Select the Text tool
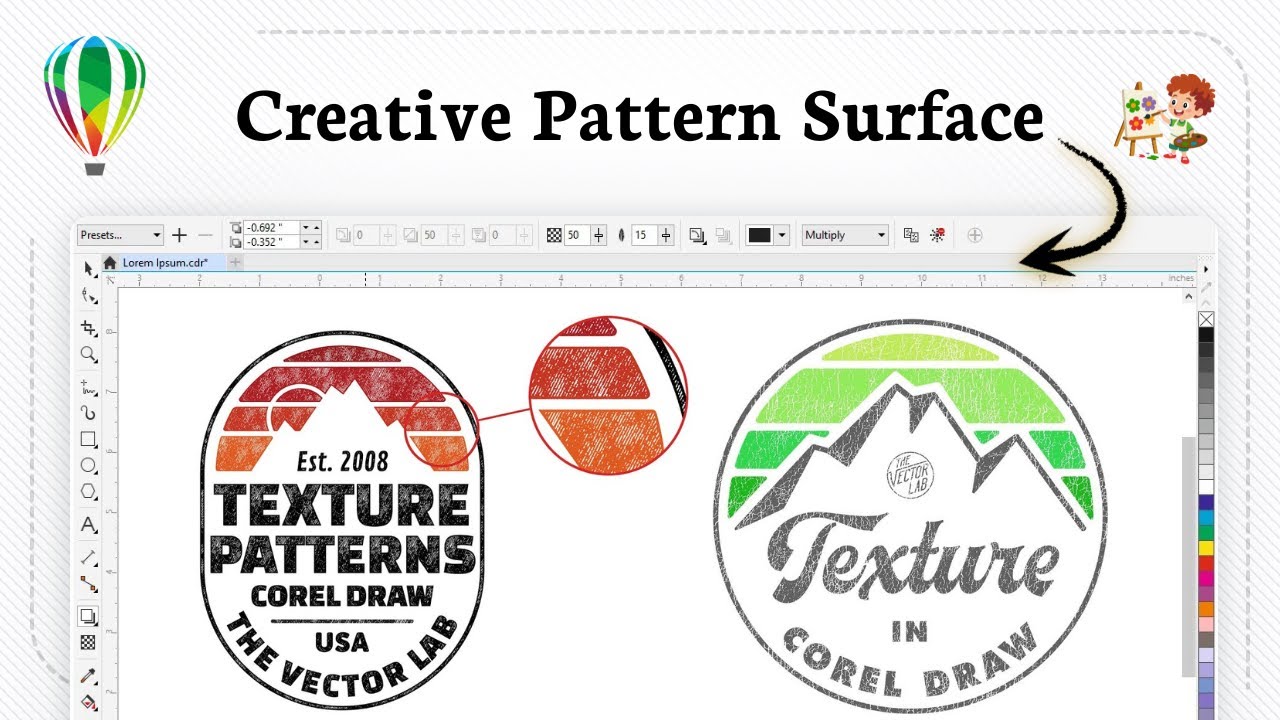 (88, 524)
